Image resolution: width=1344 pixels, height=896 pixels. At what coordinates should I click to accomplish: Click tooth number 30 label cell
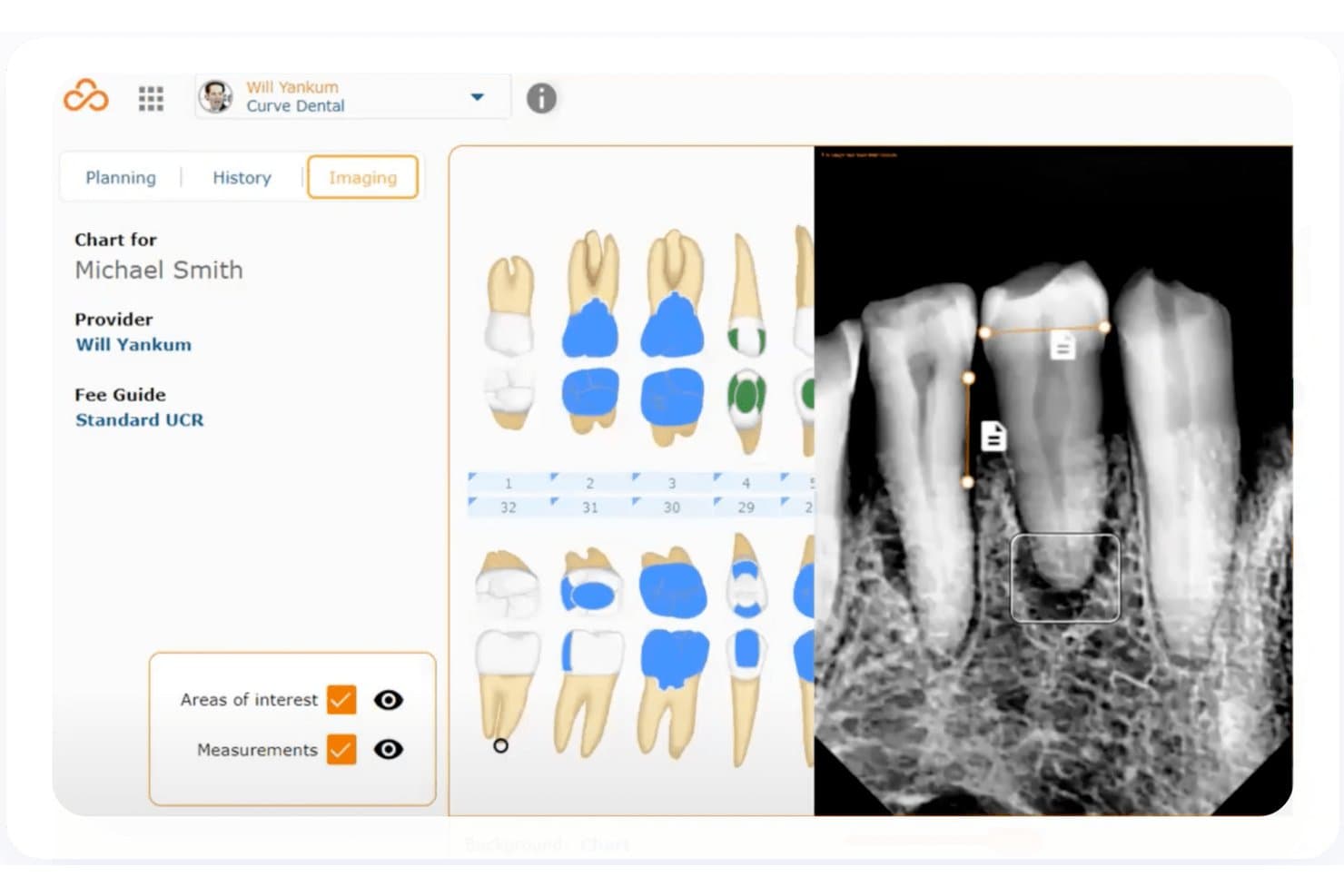[672, 507]
